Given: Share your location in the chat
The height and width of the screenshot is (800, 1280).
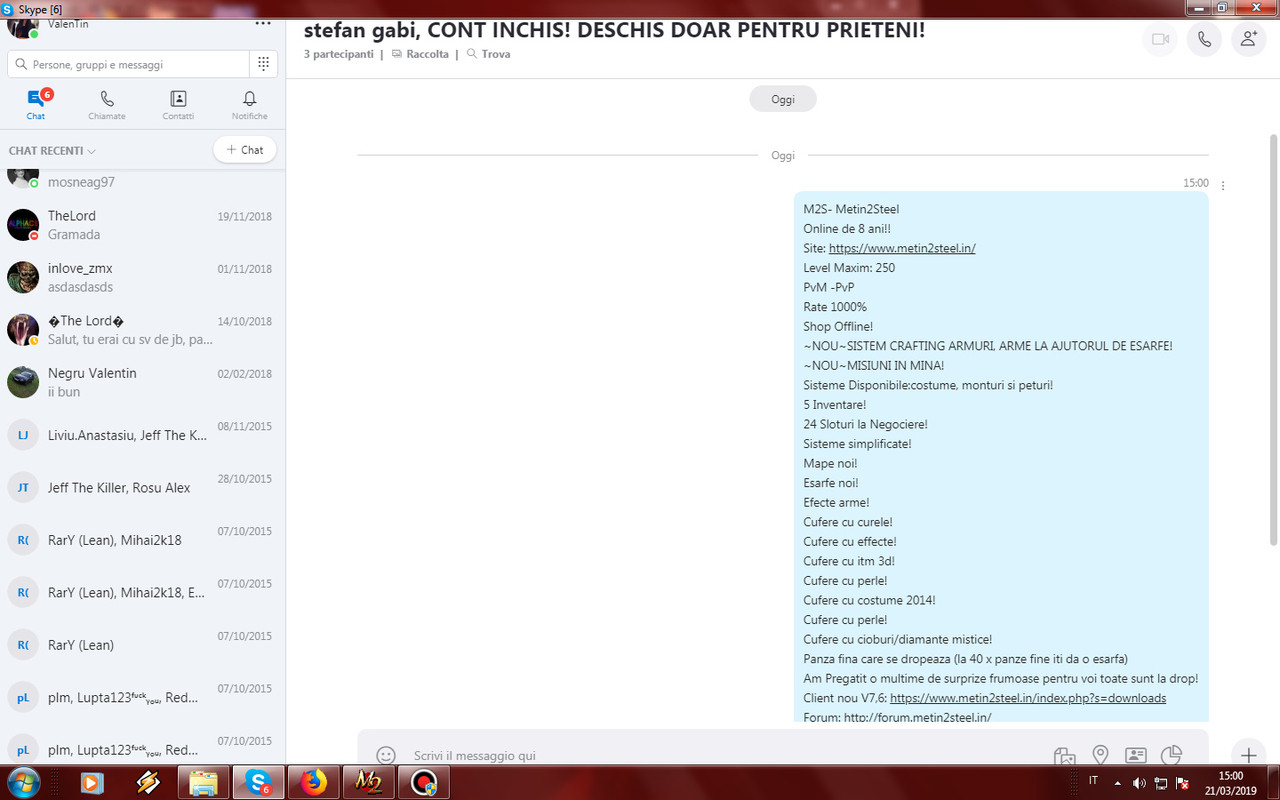Looking at the screenshot, I should [x=1100, y=757].
